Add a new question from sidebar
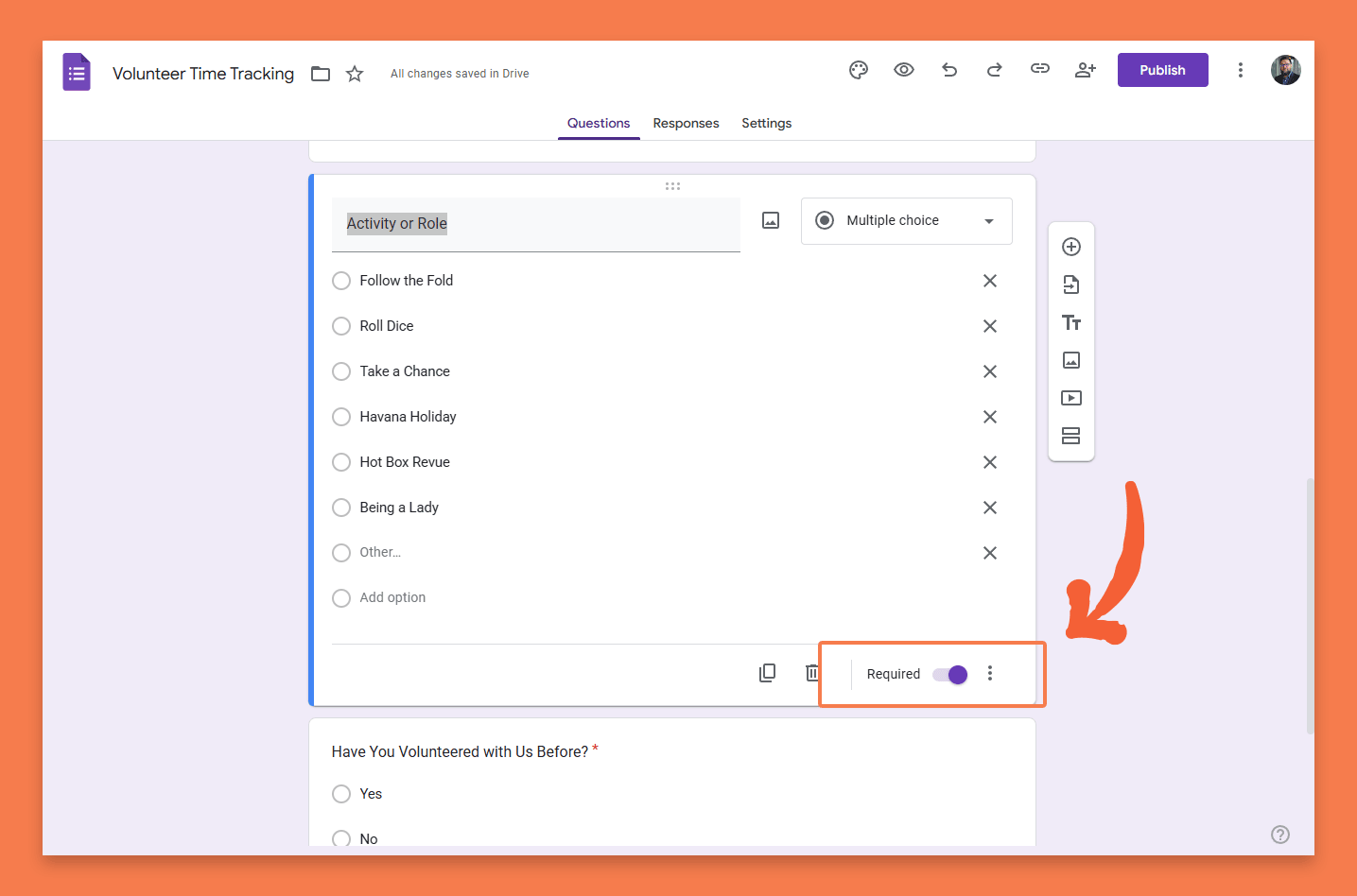This screenshot has height=896, width=1357. pyautogui.click(x=1071, y=247)
